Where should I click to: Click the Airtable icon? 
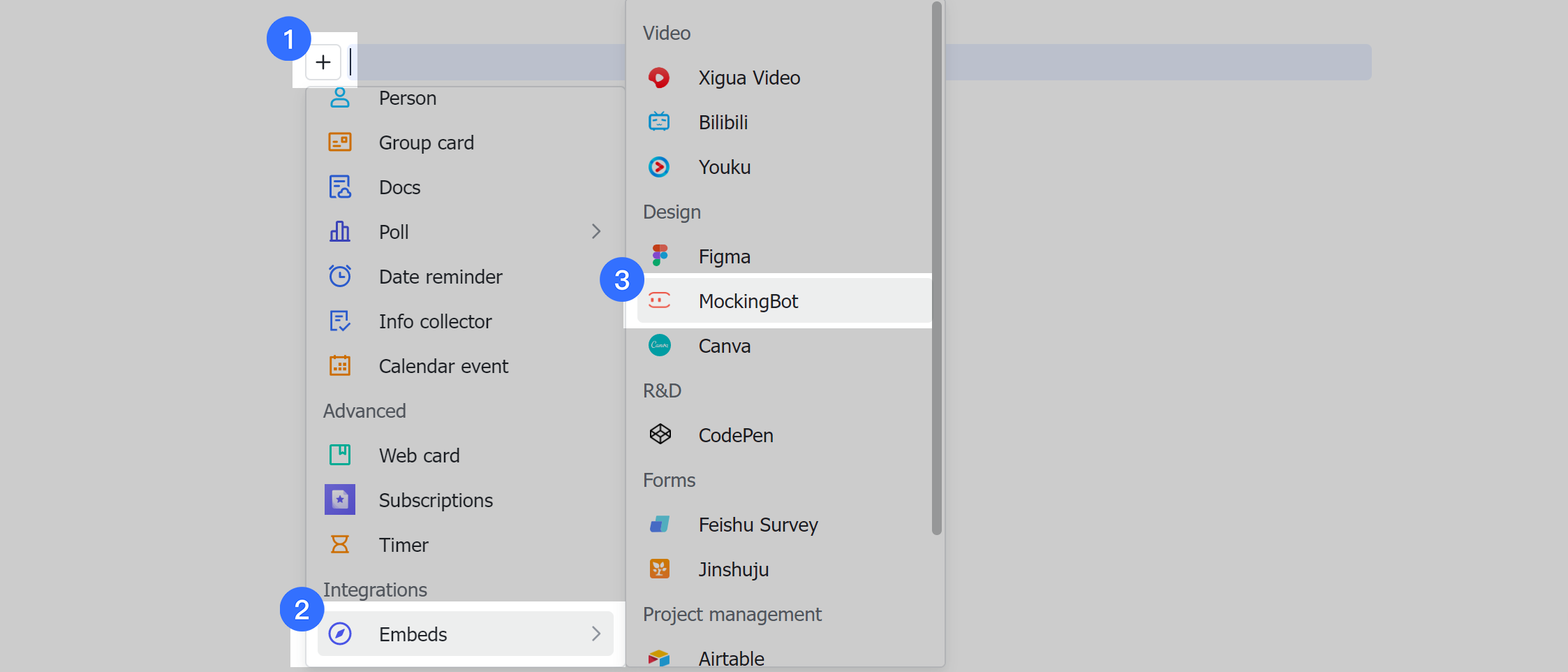point(660,658)
